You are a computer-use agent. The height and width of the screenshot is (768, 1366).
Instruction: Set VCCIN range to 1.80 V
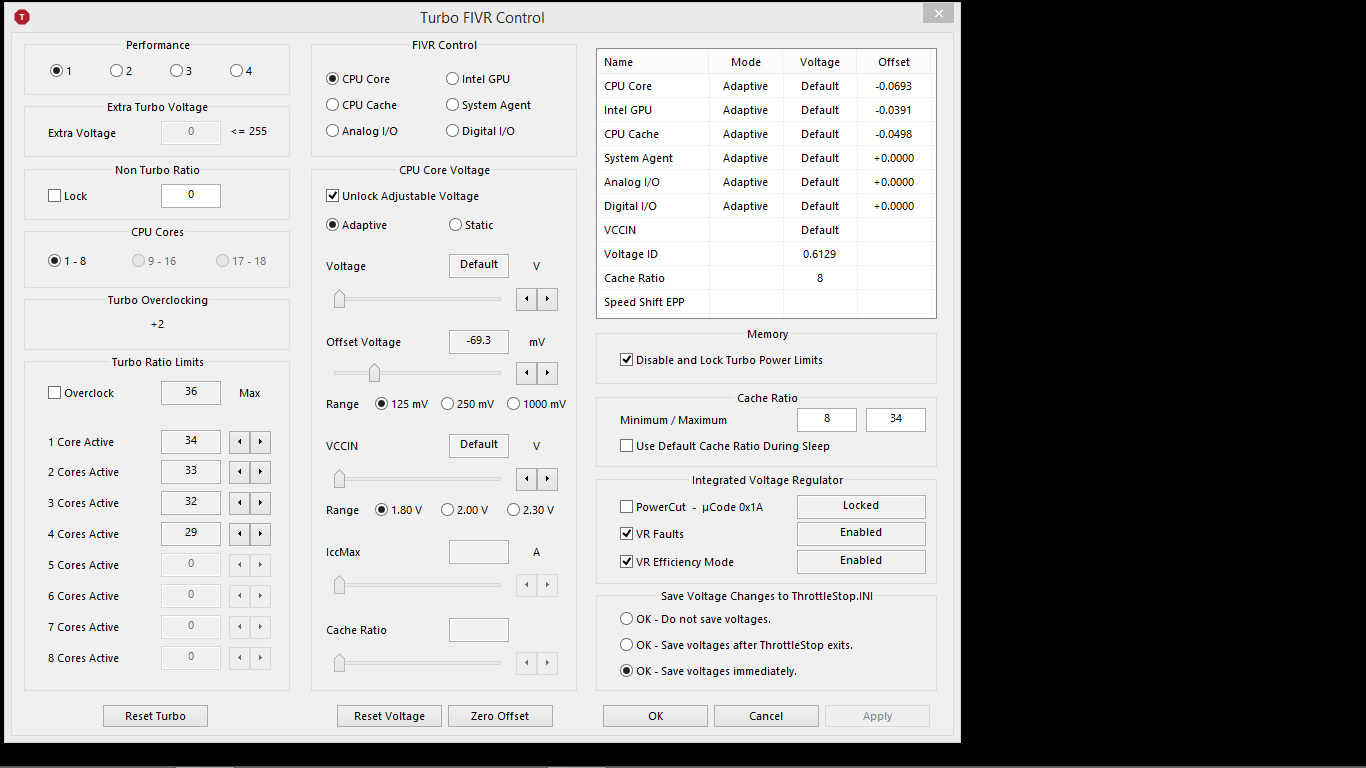pos(399,510)
